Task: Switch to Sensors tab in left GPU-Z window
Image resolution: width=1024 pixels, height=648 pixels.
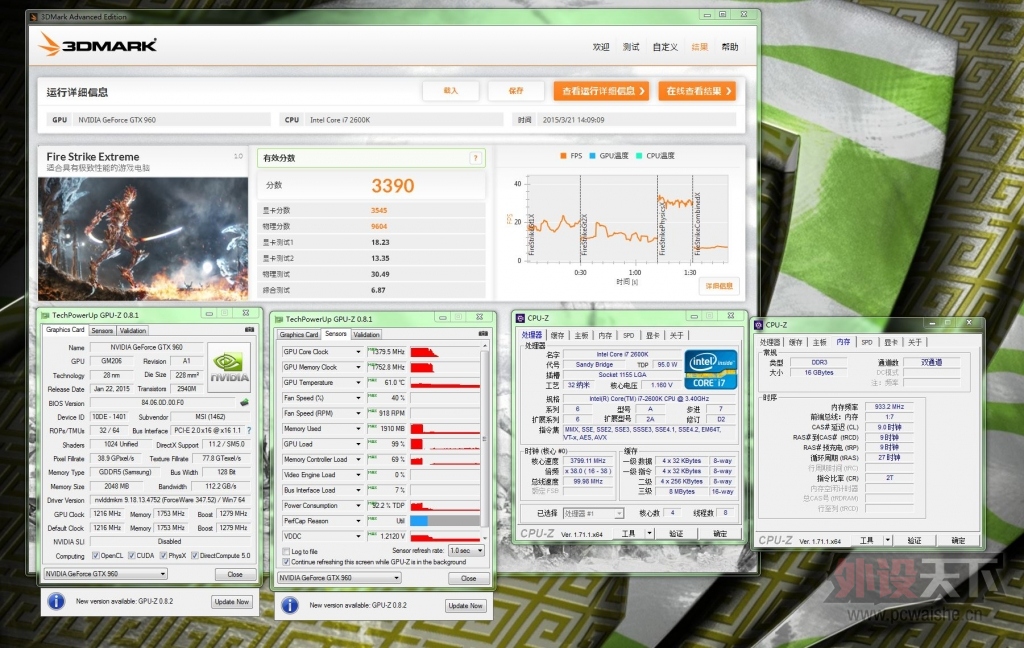Action: click(x=102, y=331)
